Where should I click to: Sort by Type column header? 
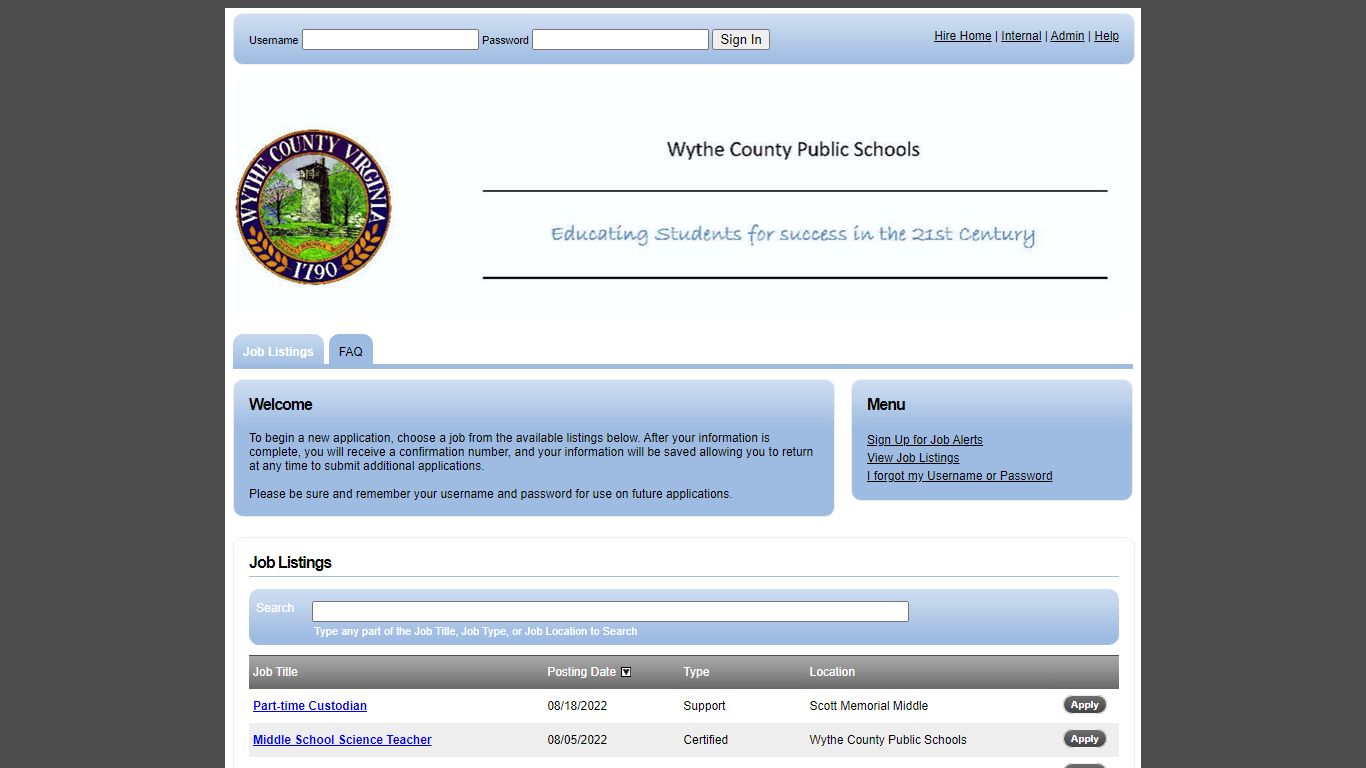(696, 672)
